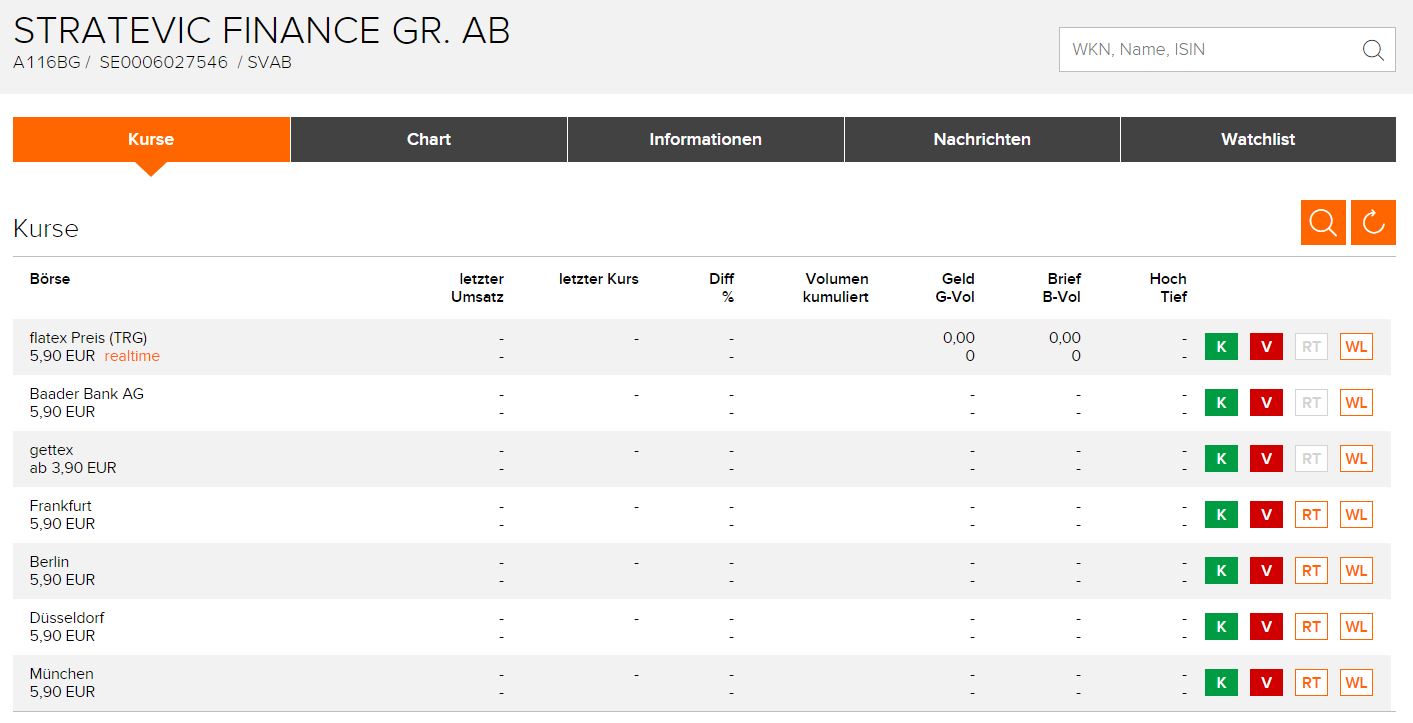Go to the Nachrichten tab
1413x723 pixels.
[x=982, y=139]
